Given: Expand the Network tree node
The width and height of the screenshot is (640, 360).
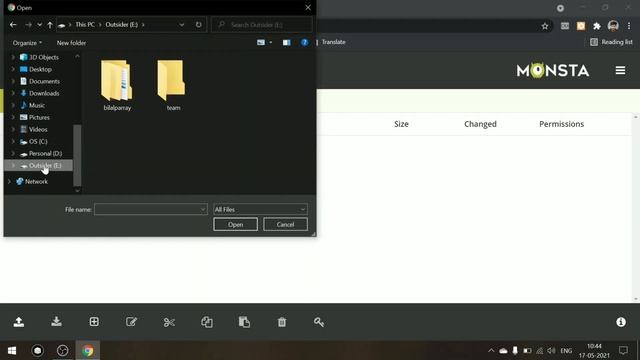Looking at the screenshot, I should pos(9,182).
